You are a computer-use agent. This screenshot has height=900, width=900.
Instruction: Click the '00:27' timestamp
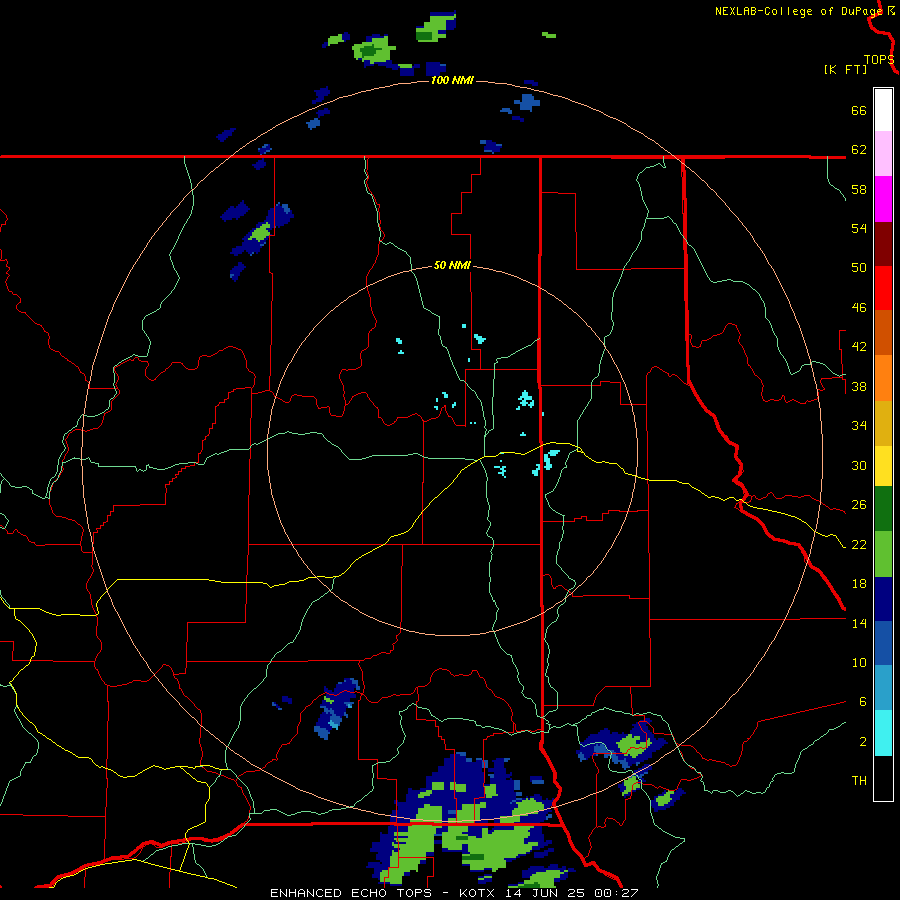tap(617, 893)
